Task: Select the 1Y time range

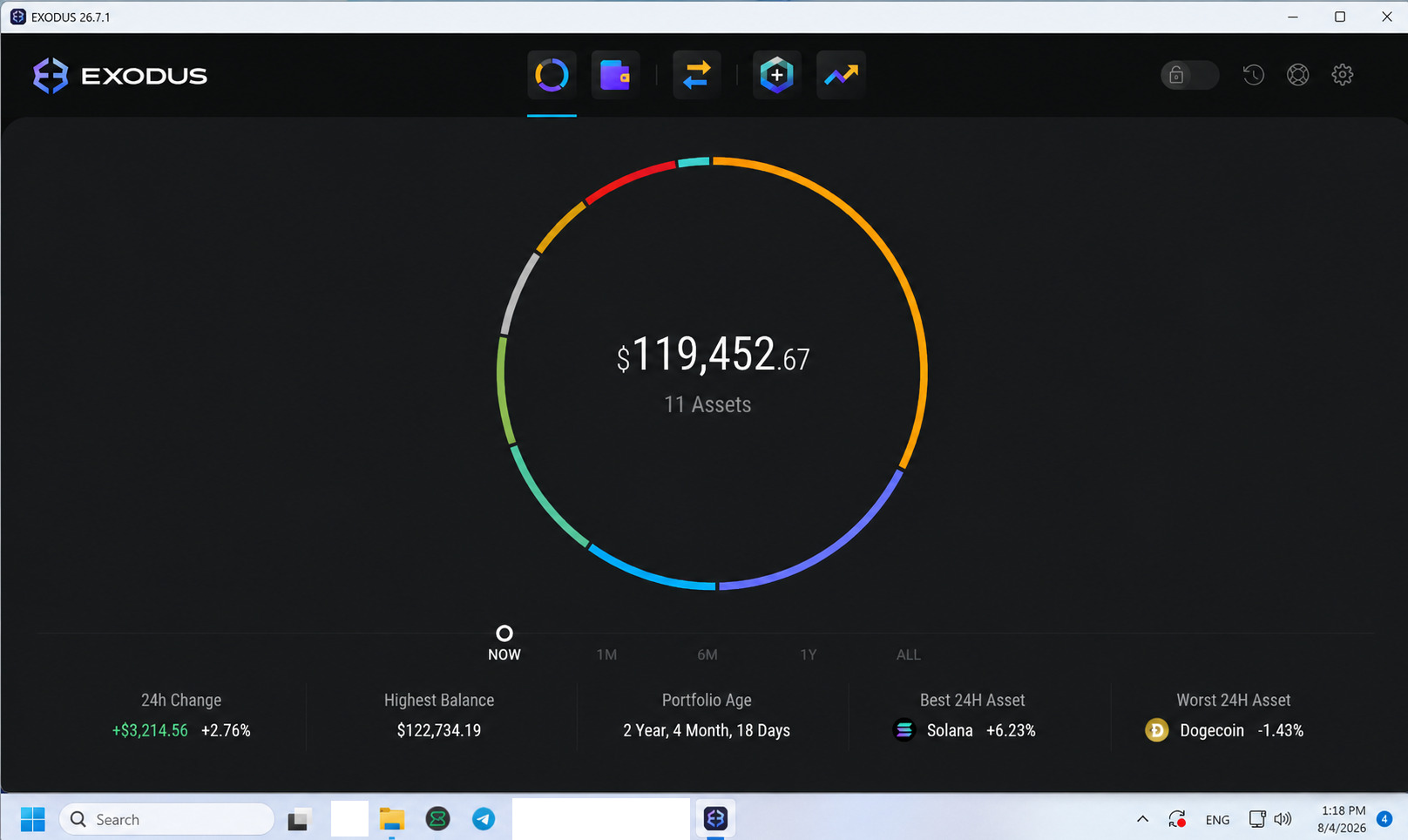Action: (x=809, y=654)
